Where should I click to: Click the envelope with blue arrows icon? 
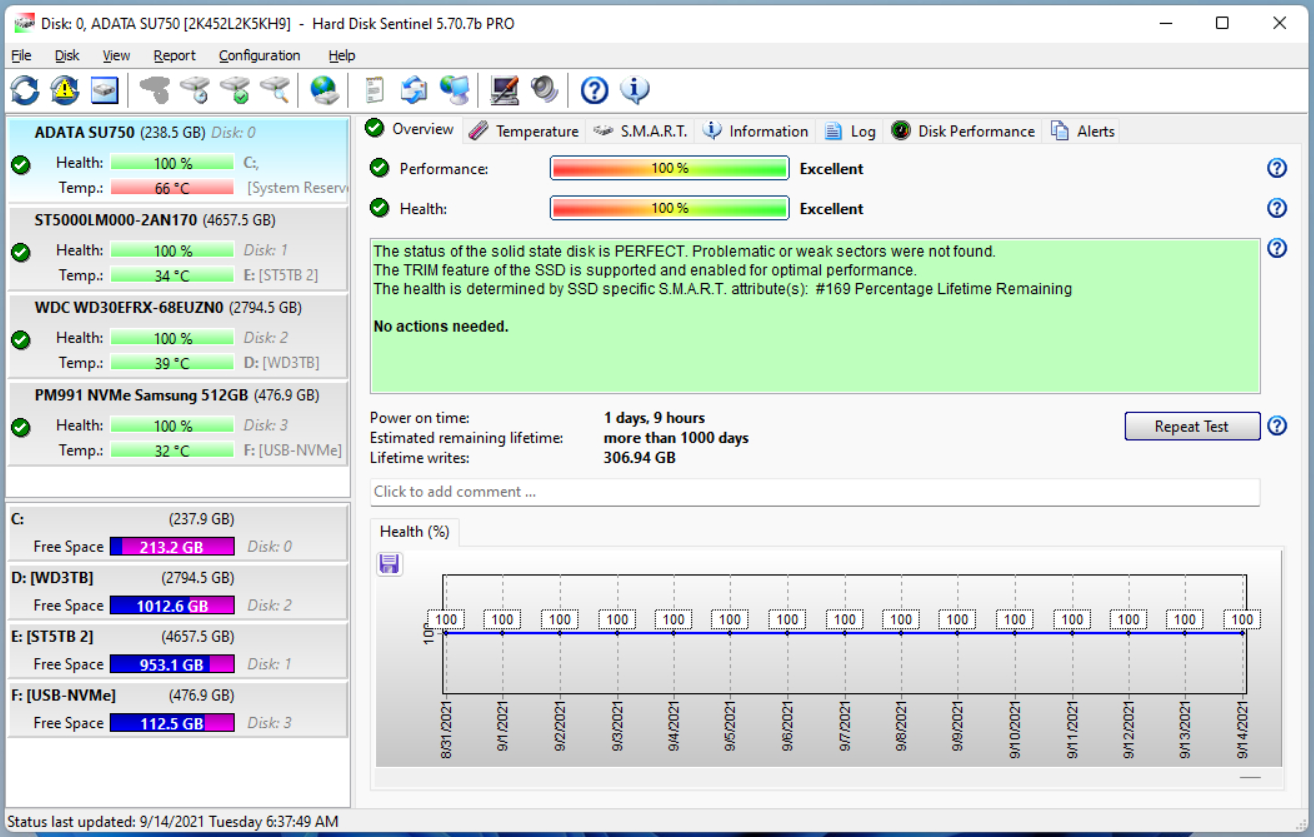(414, 90)
